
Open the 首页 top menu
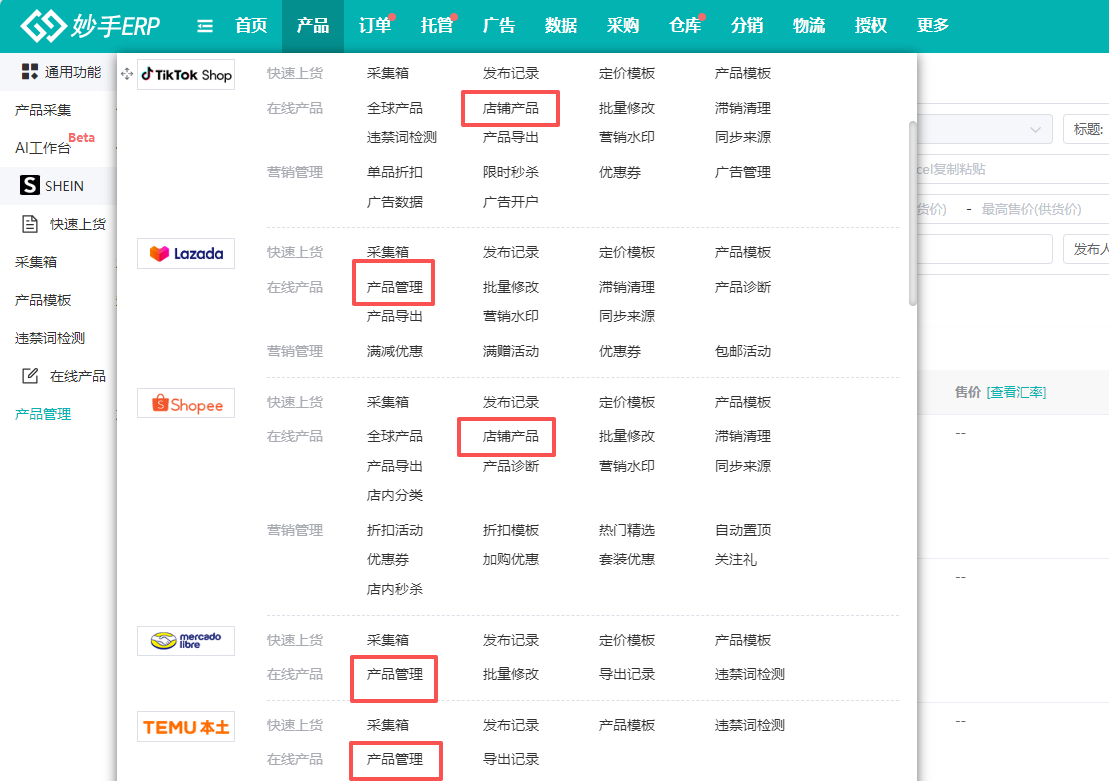[251, 26]
